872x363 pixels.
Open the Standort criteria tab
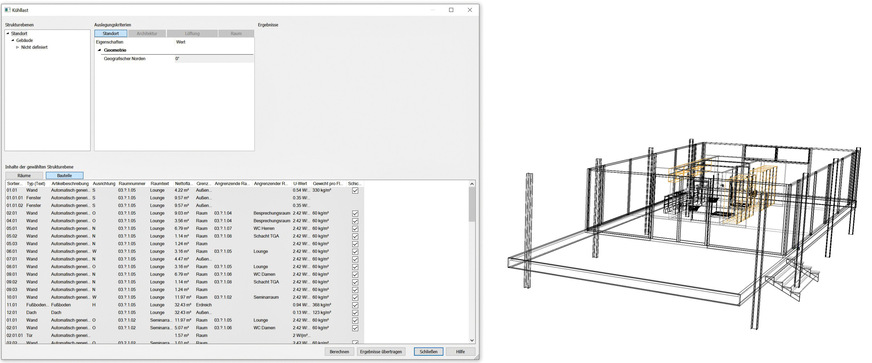point(111,34)
